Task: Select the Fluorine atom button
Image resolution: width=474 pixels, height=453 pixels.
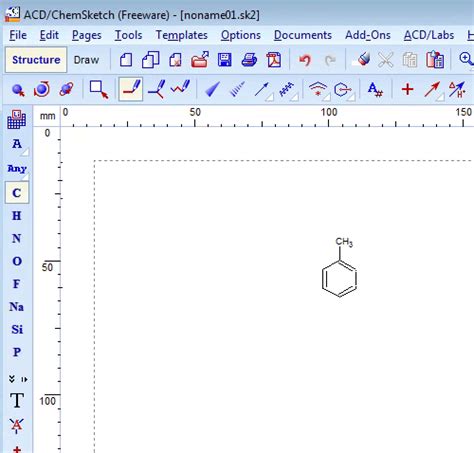Action: [x=17, y=284]
